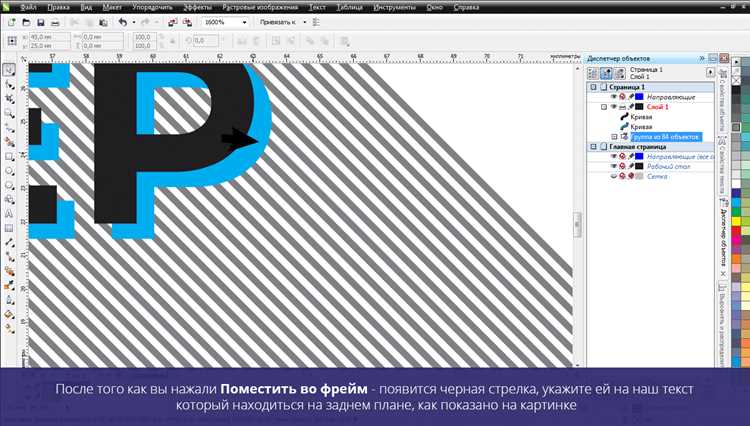Toggle printable icon of Рабочий стол layer
The image size is (750, 426).
pyautogui.click(x=622, y=166)
